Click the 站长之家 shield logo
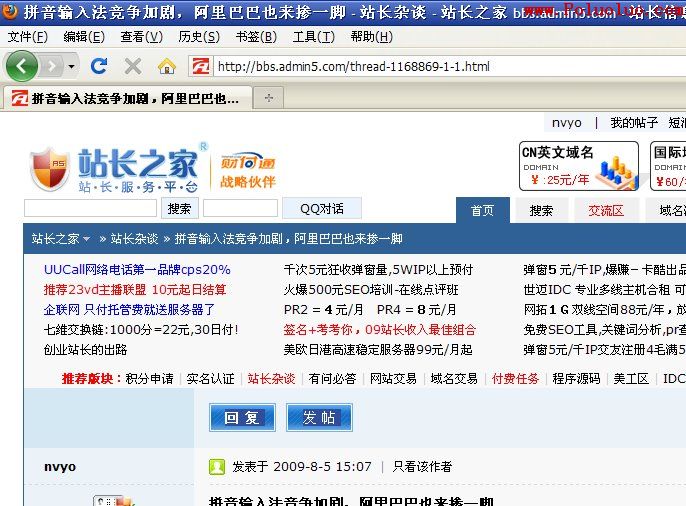 click(50, 166)
